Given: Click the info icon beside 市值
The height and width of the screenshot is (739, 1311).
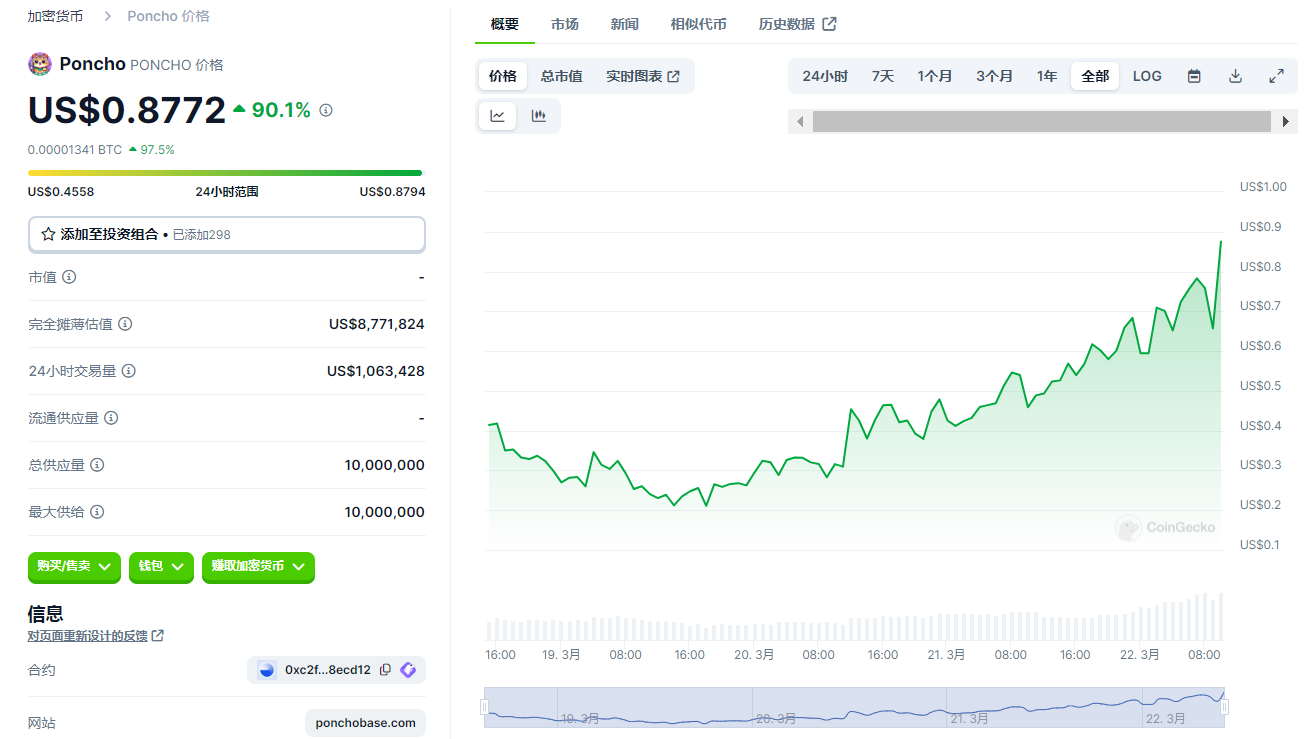Looking at the screenshot, I should (x=69, y=277).
